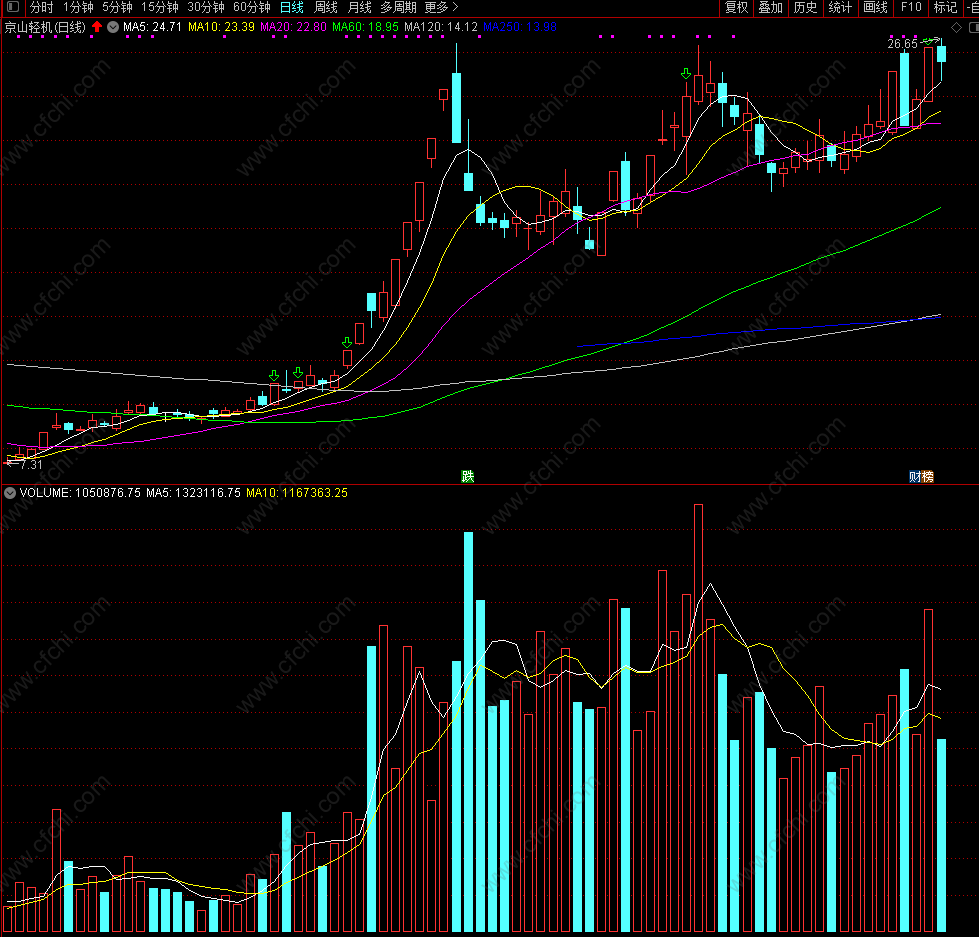
Task: Open the 多周期 multi-period view
Action: 398,7
